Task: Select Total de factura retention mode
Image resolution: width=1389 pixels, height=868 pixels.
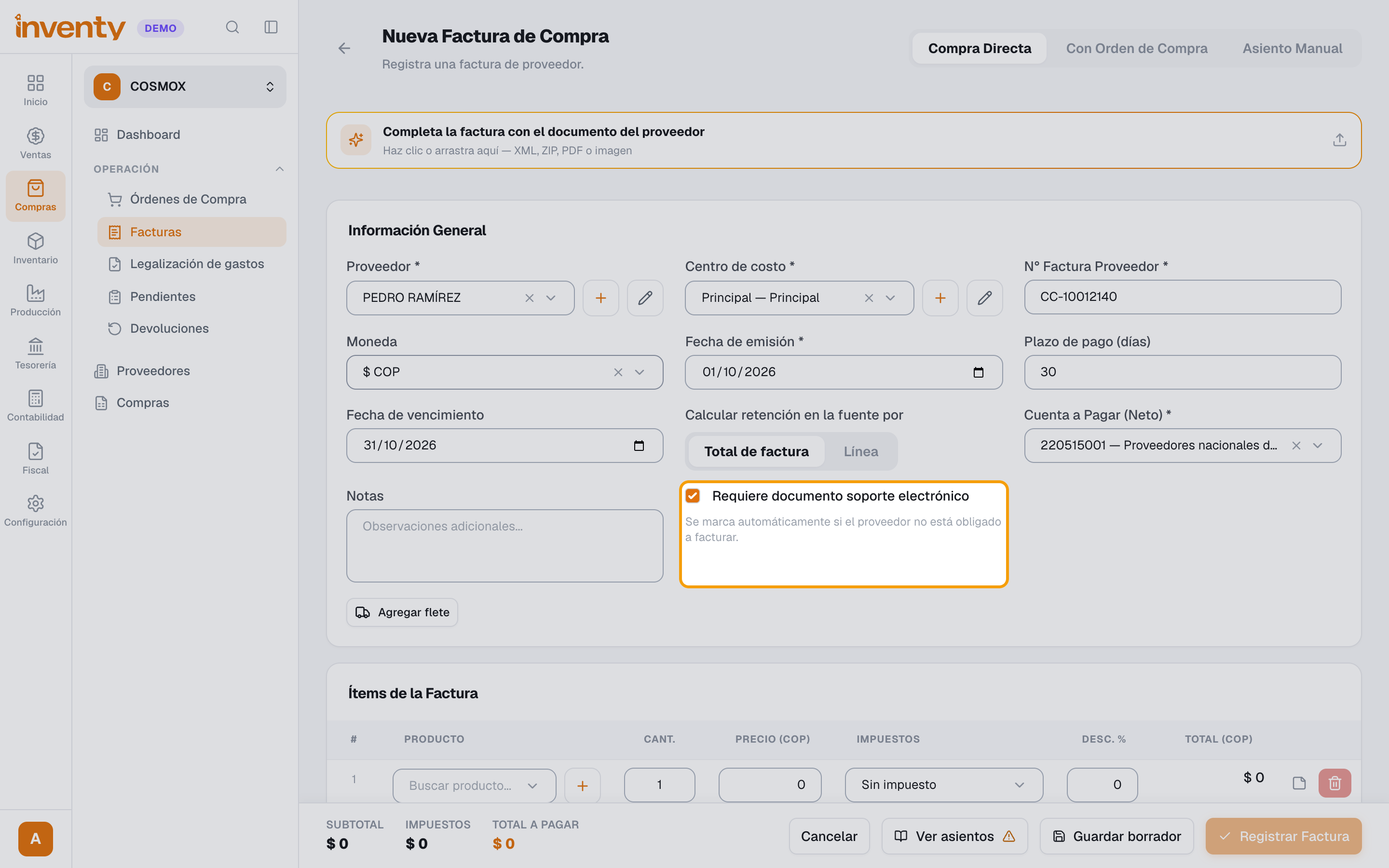Action: (757, 452)
